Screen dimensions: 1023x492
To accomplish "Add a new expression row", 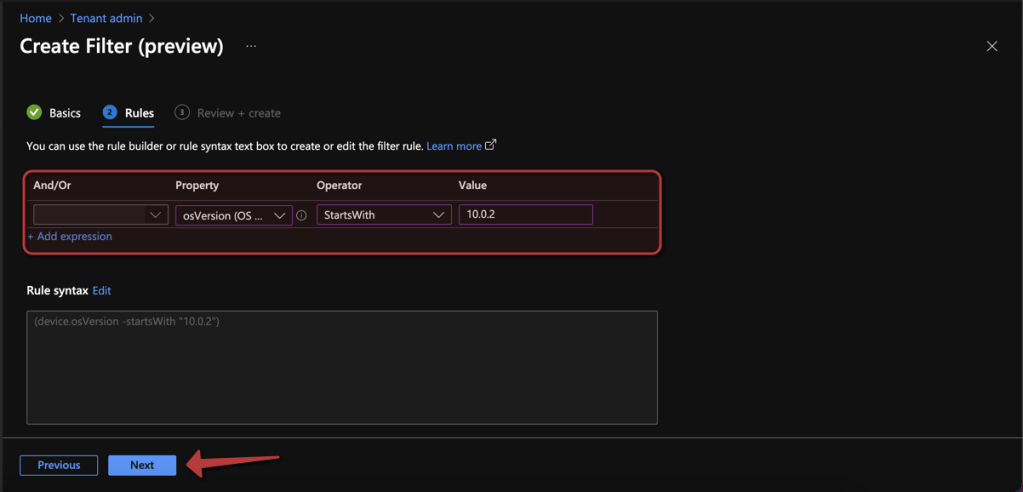I will pos(70,237).
